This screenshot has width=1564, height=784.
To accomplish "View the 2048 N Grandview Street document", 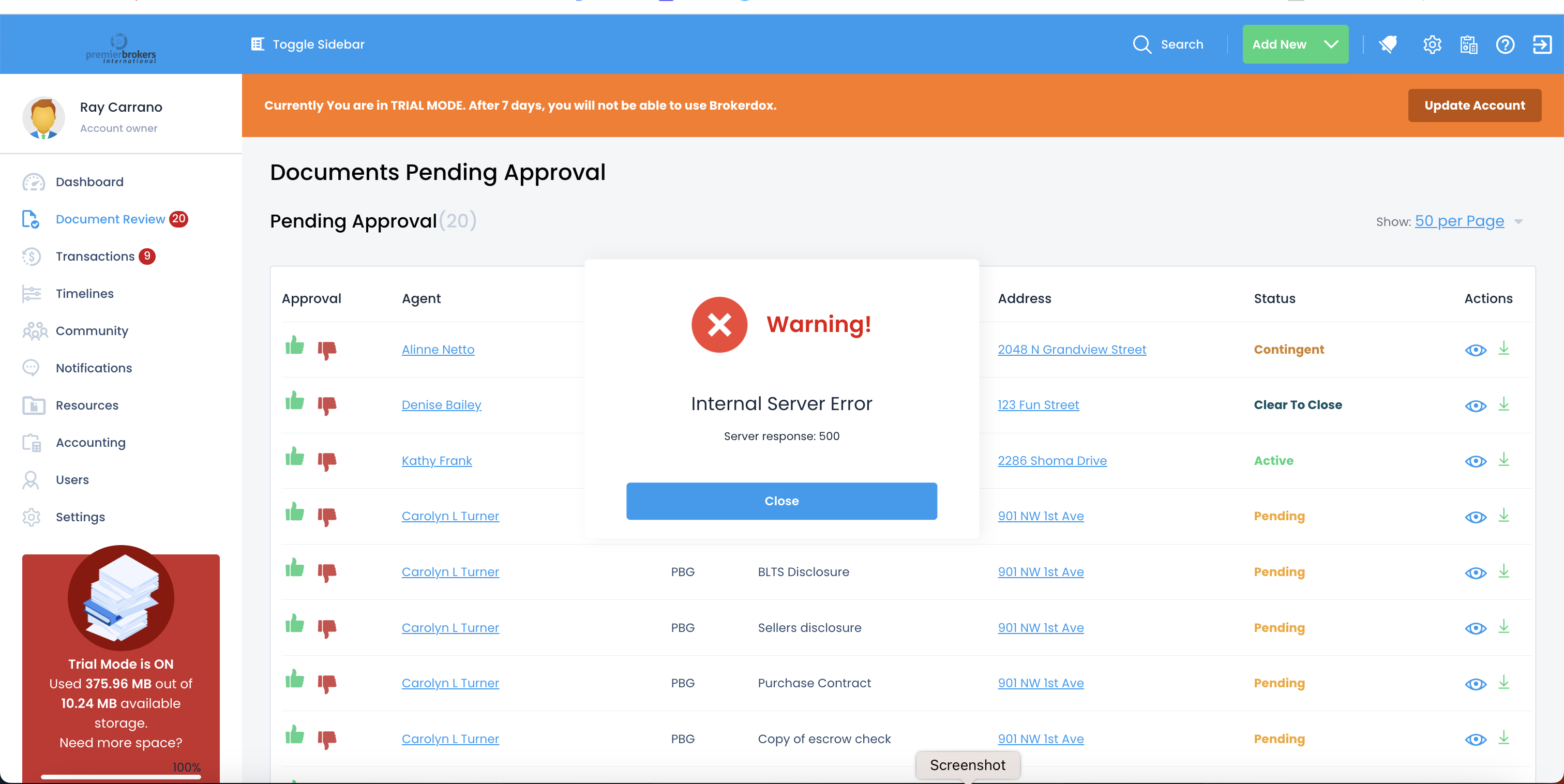I will point(1476,351).
